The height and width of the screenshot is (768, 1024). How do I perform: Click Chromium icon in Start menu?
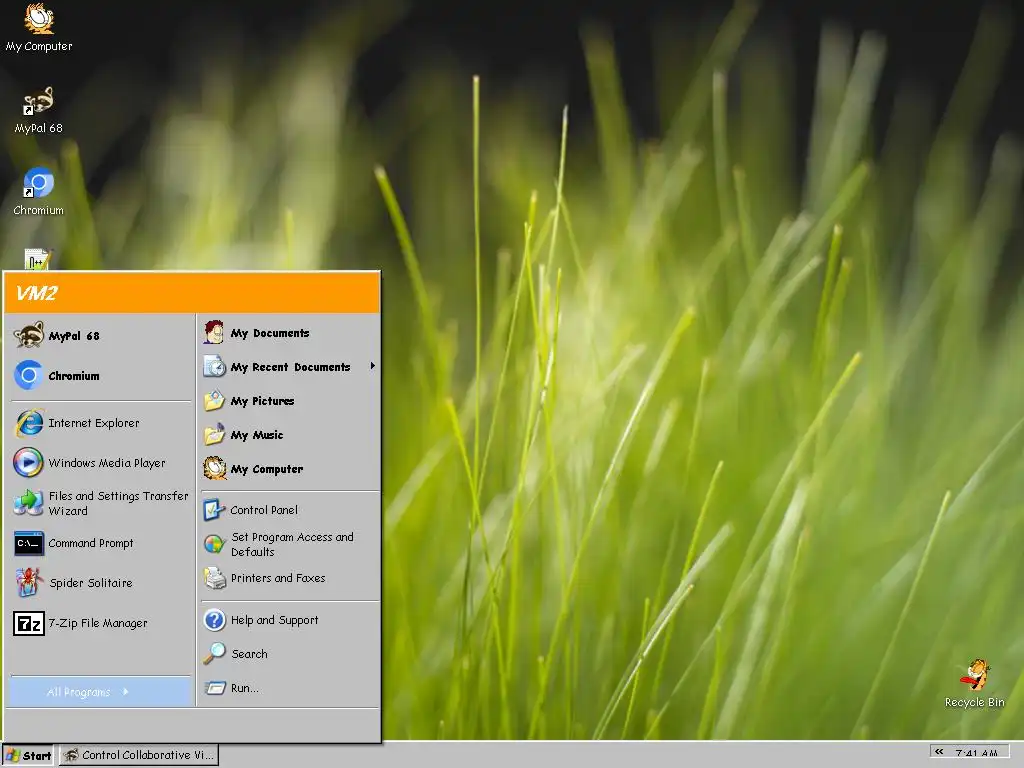point(29,375)
